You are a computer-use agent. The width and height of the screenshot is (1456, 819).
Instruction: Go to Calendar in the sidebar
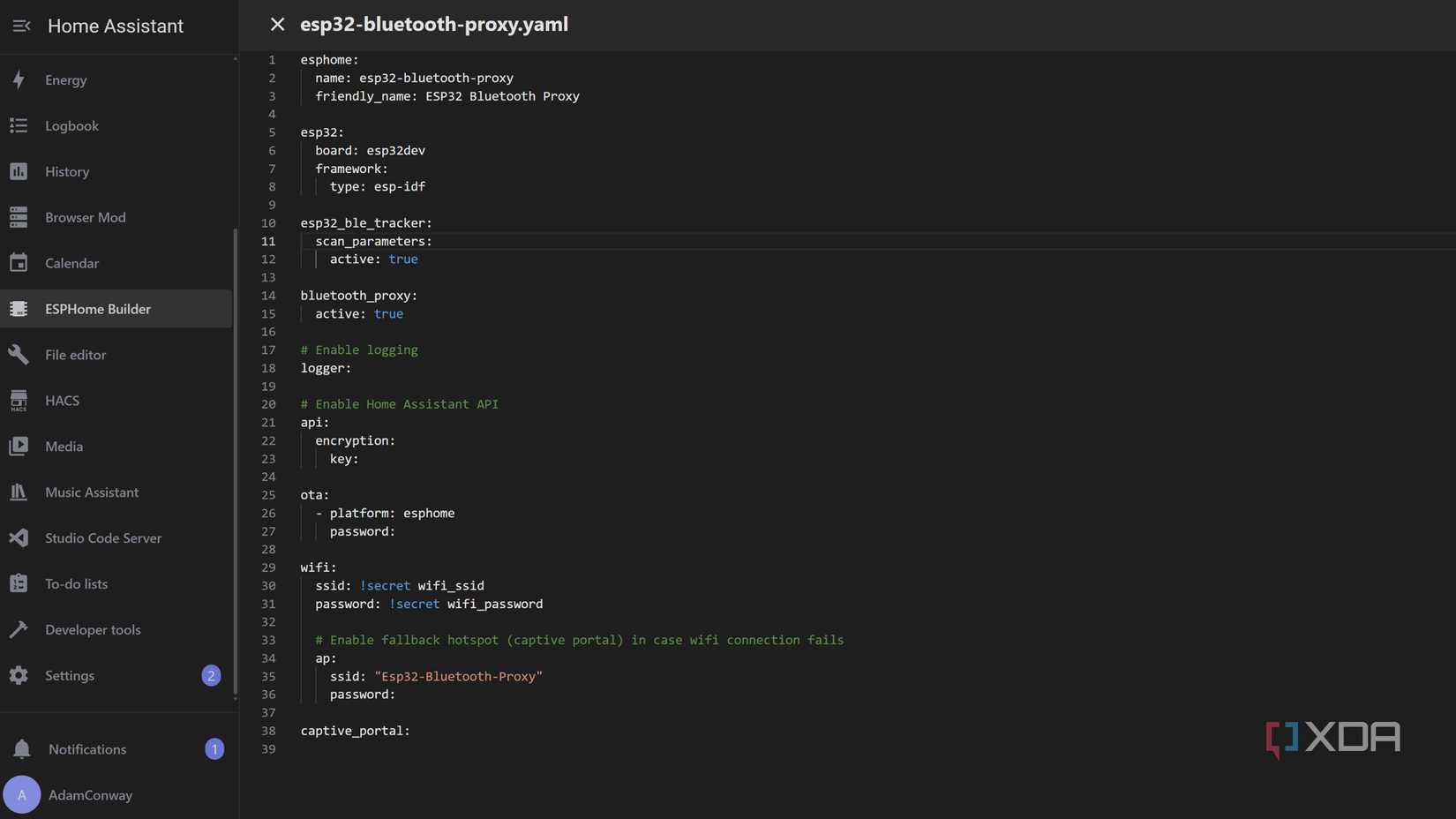[x=71, y=263]
